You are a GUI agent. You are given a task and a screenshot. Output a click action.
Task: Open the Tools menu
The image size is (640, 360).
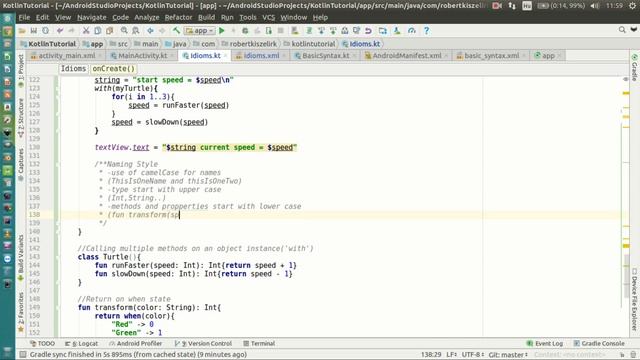pos(247,18)
